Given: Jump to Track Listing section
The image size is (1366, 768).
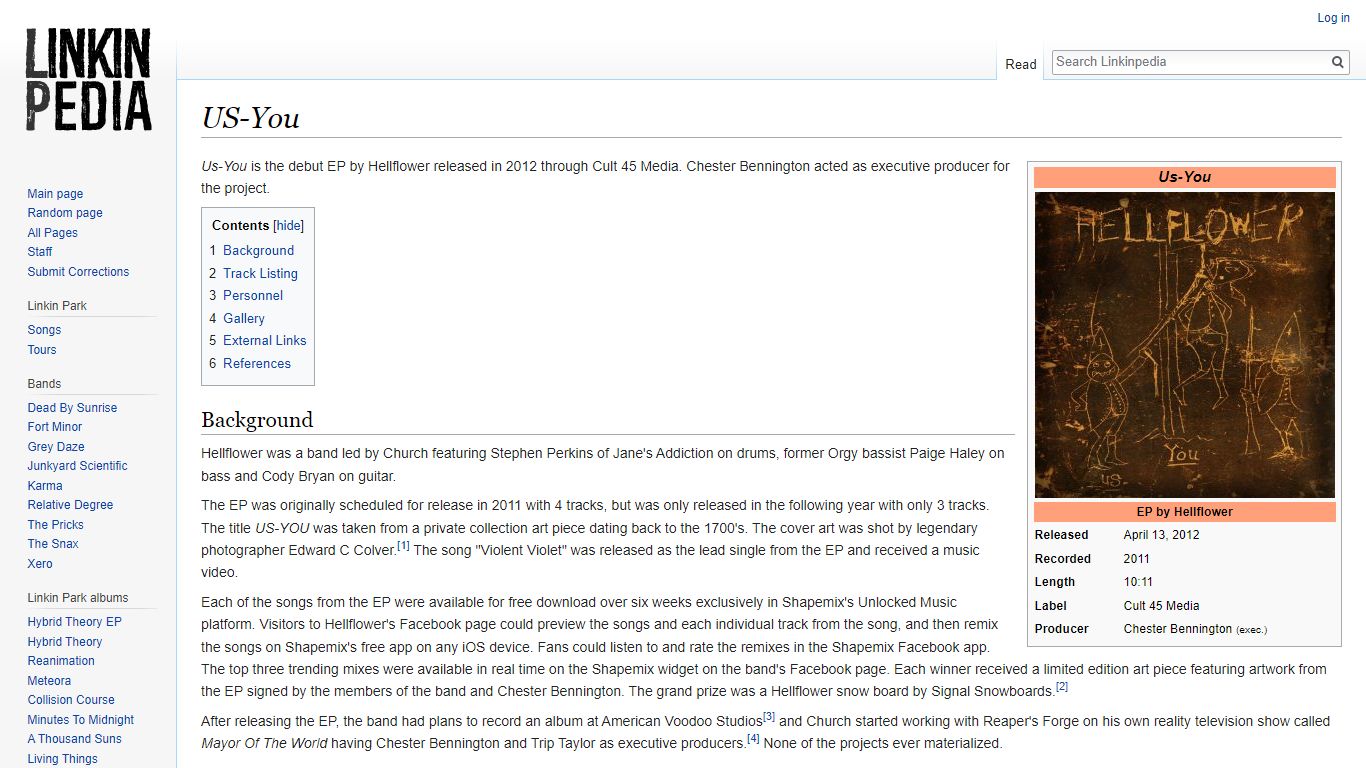Looking at the screenshot, I should click(260, 273).
